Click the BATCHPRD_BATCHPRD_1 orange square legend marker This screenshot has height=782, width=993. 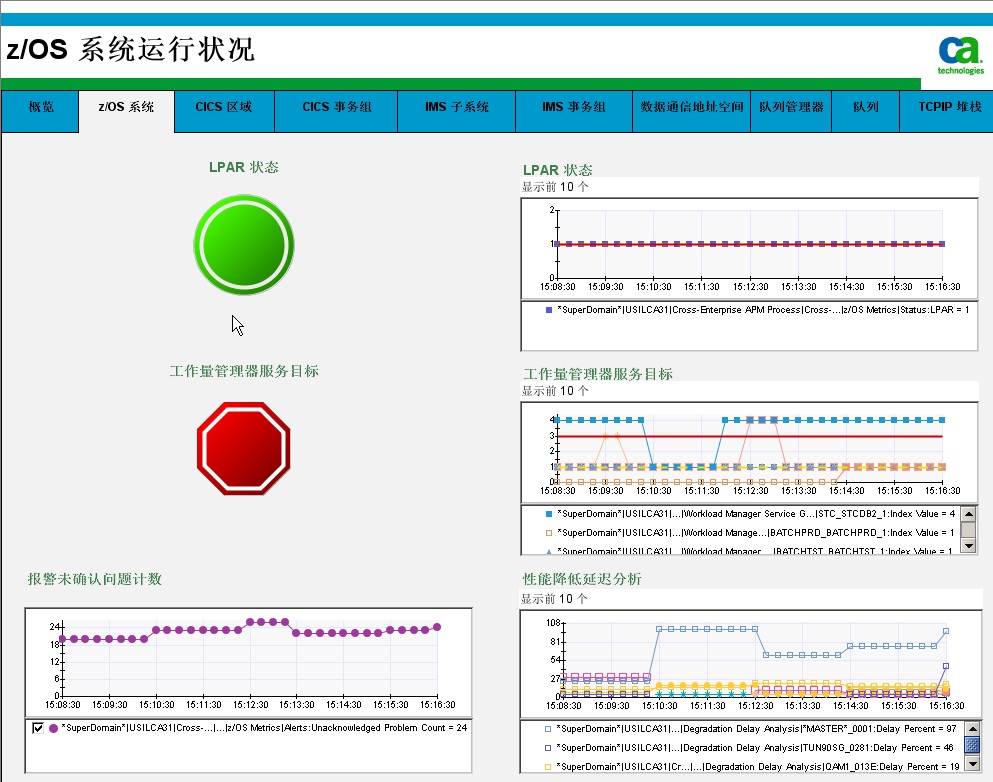[x=549, y=533]
